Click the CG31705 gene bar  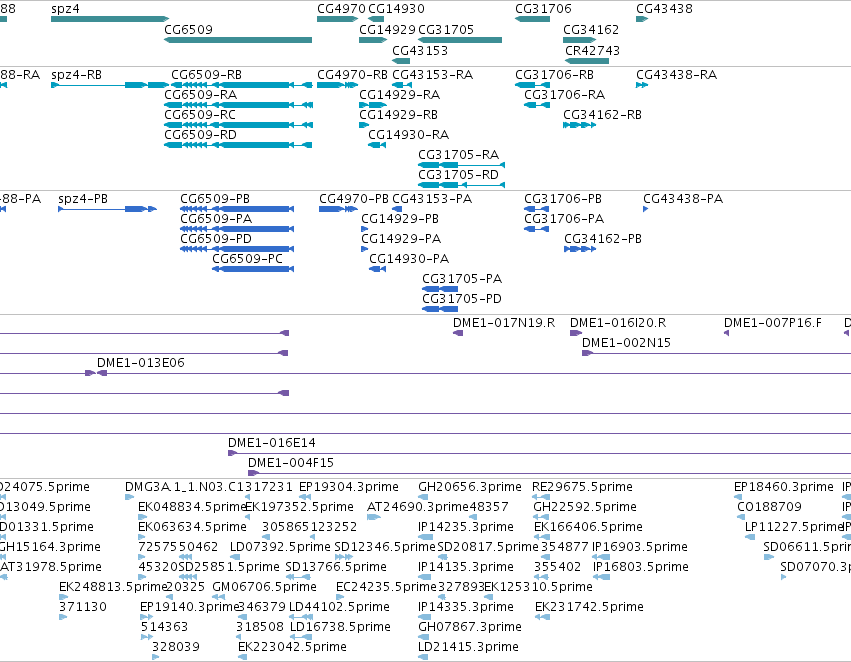point(460,40)
